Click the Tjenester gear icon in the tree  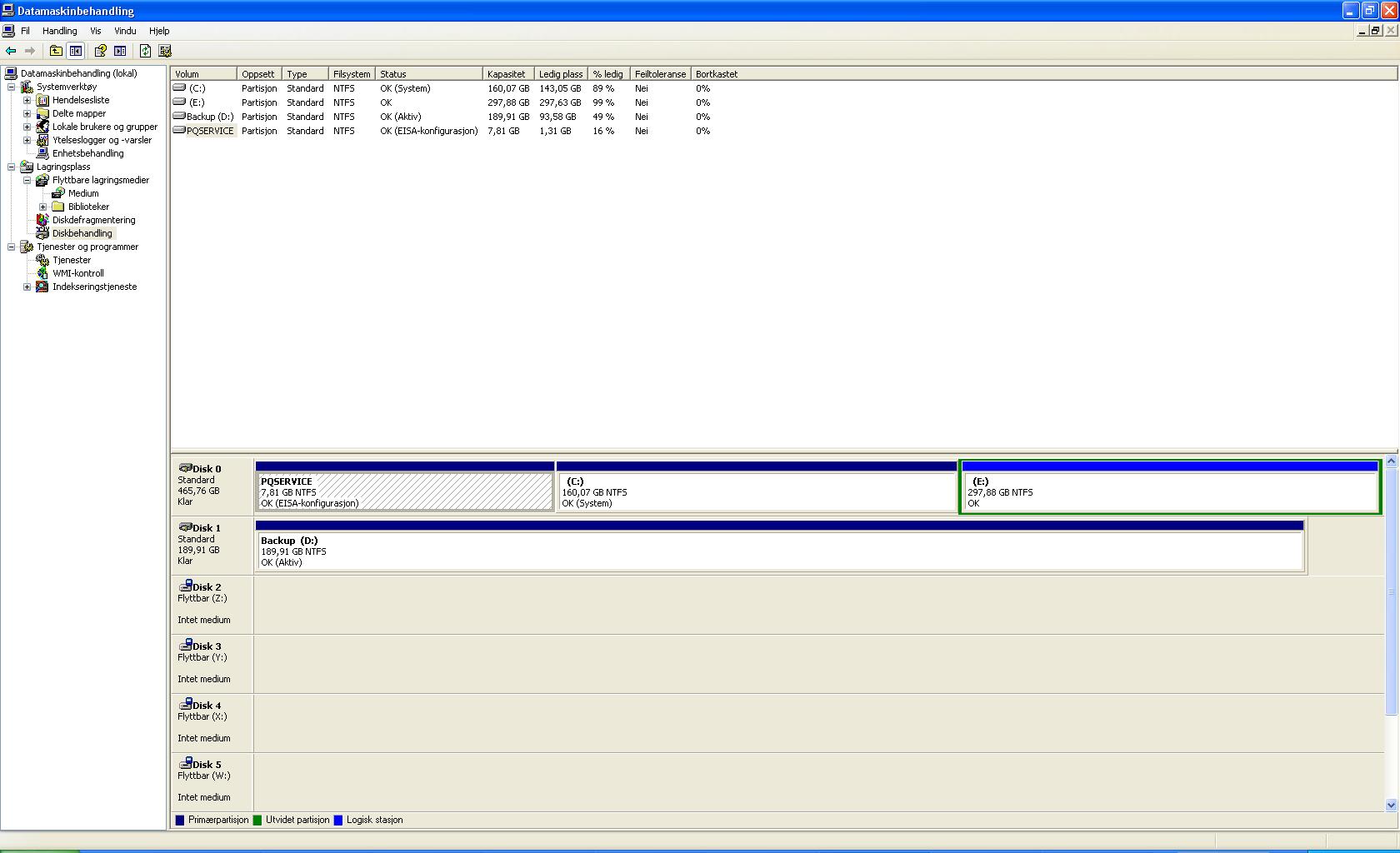[42, 260]
